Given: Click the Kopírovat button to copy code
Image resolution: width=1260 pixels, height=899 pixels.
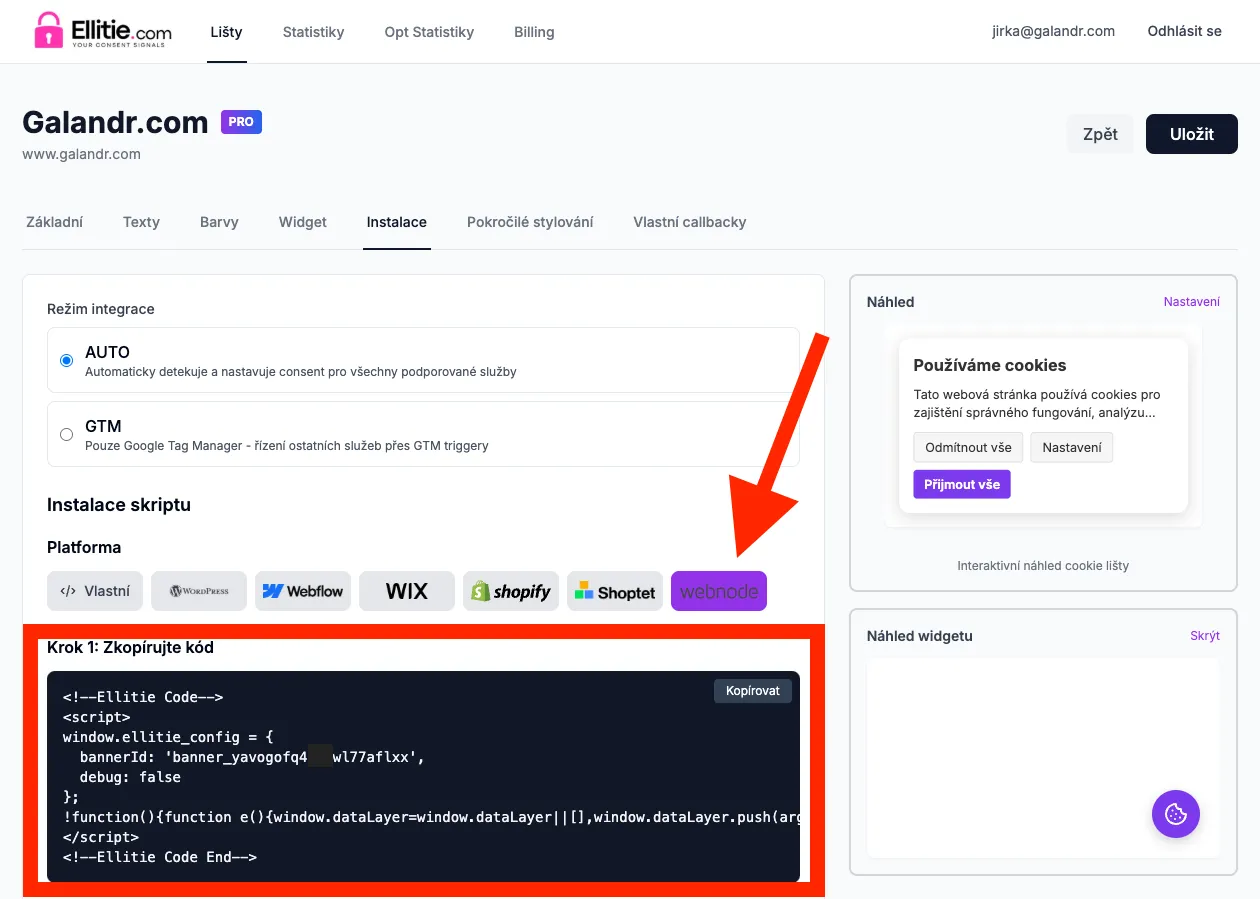Looking at the screenshot, I should [752, 690].
